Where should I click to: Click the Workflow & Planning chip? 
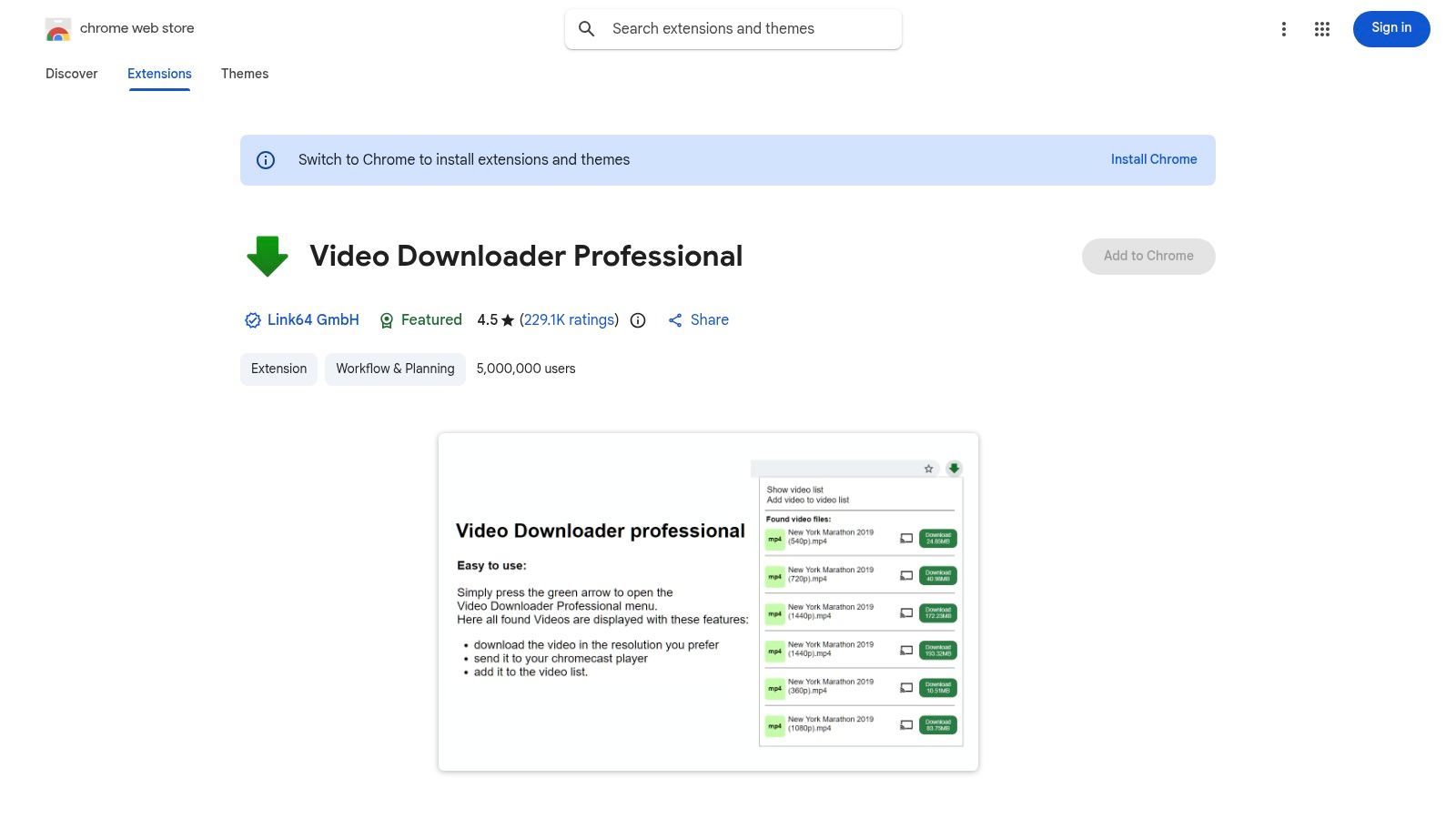[x=395, y=369]
